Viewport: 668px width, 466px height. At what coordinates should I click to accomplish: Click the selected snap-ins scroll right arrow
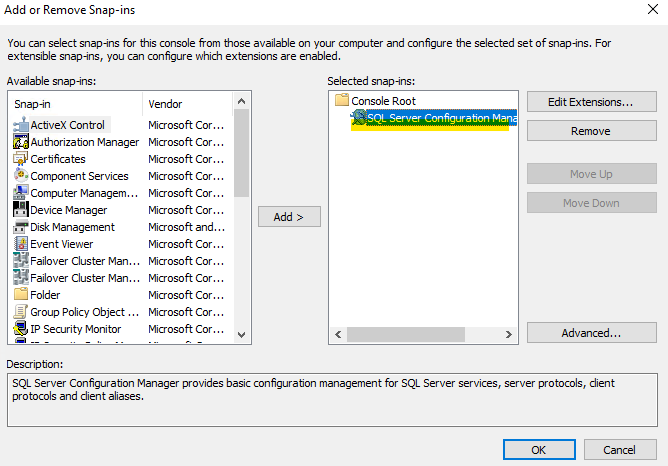click(x=509, y=334)
